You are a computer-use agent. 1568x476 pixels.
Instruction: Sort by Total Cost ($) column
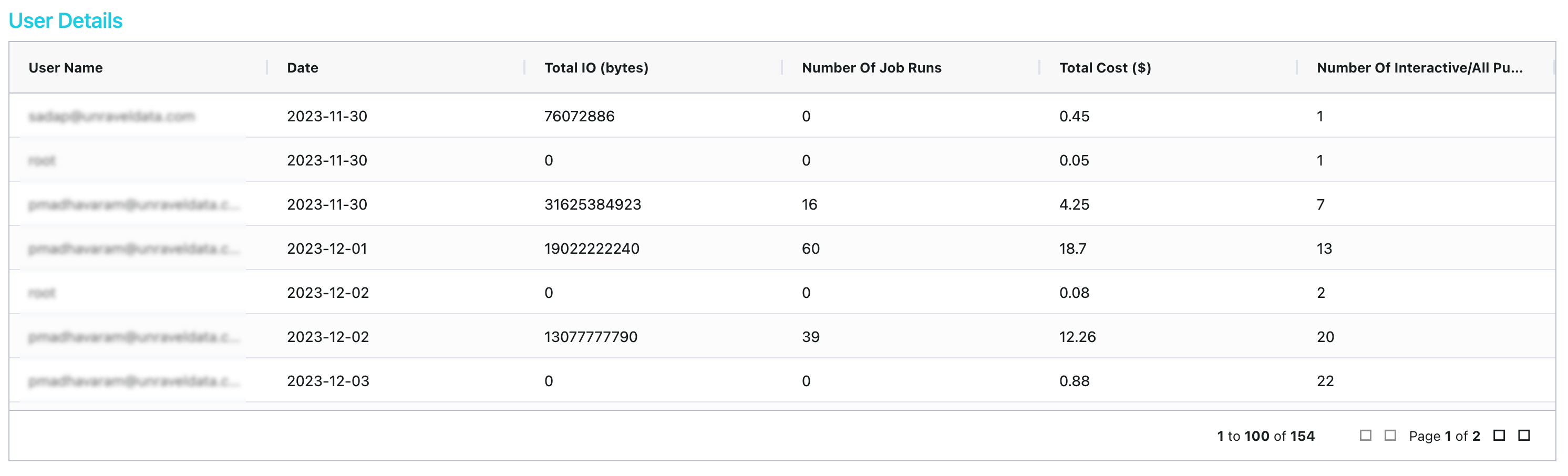click(x=1105, y=68)
